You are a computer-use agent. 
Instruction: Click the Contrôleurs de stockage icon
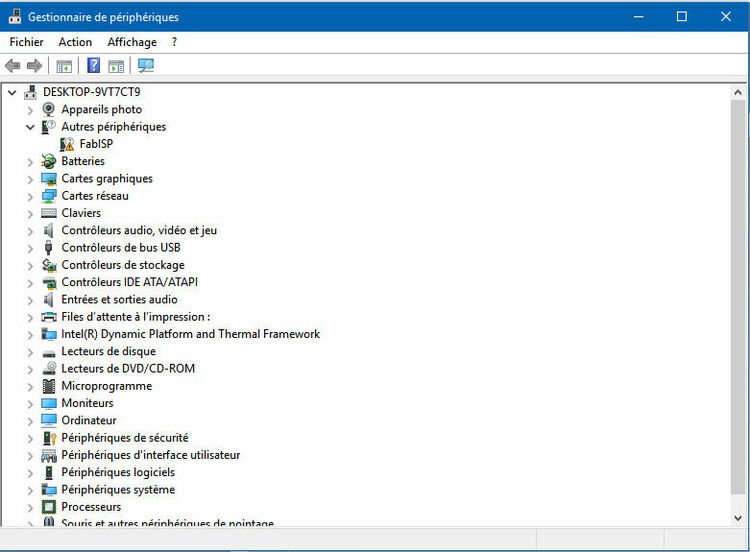(x=49, y=265)
